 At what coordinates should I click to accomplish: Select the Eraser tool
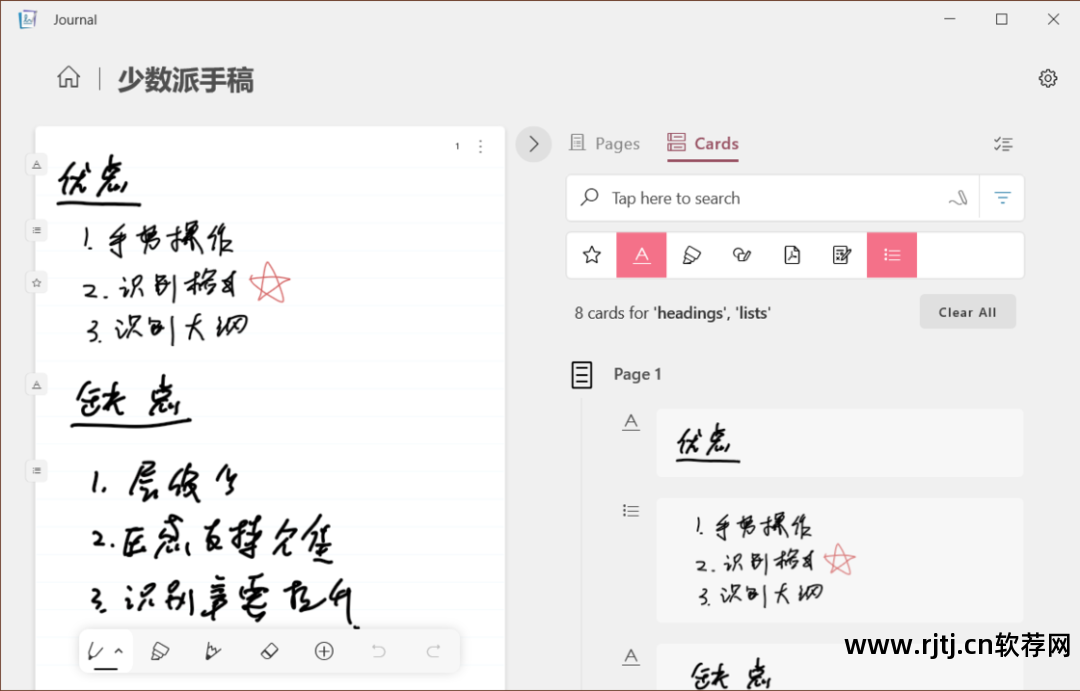coord(269,651)
